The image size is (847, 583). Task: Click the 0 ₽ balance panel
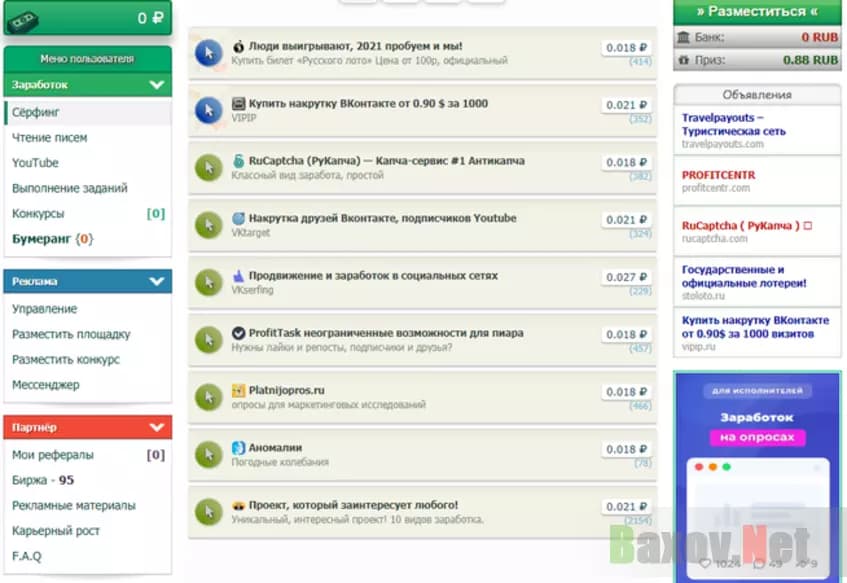pos(87,18)
